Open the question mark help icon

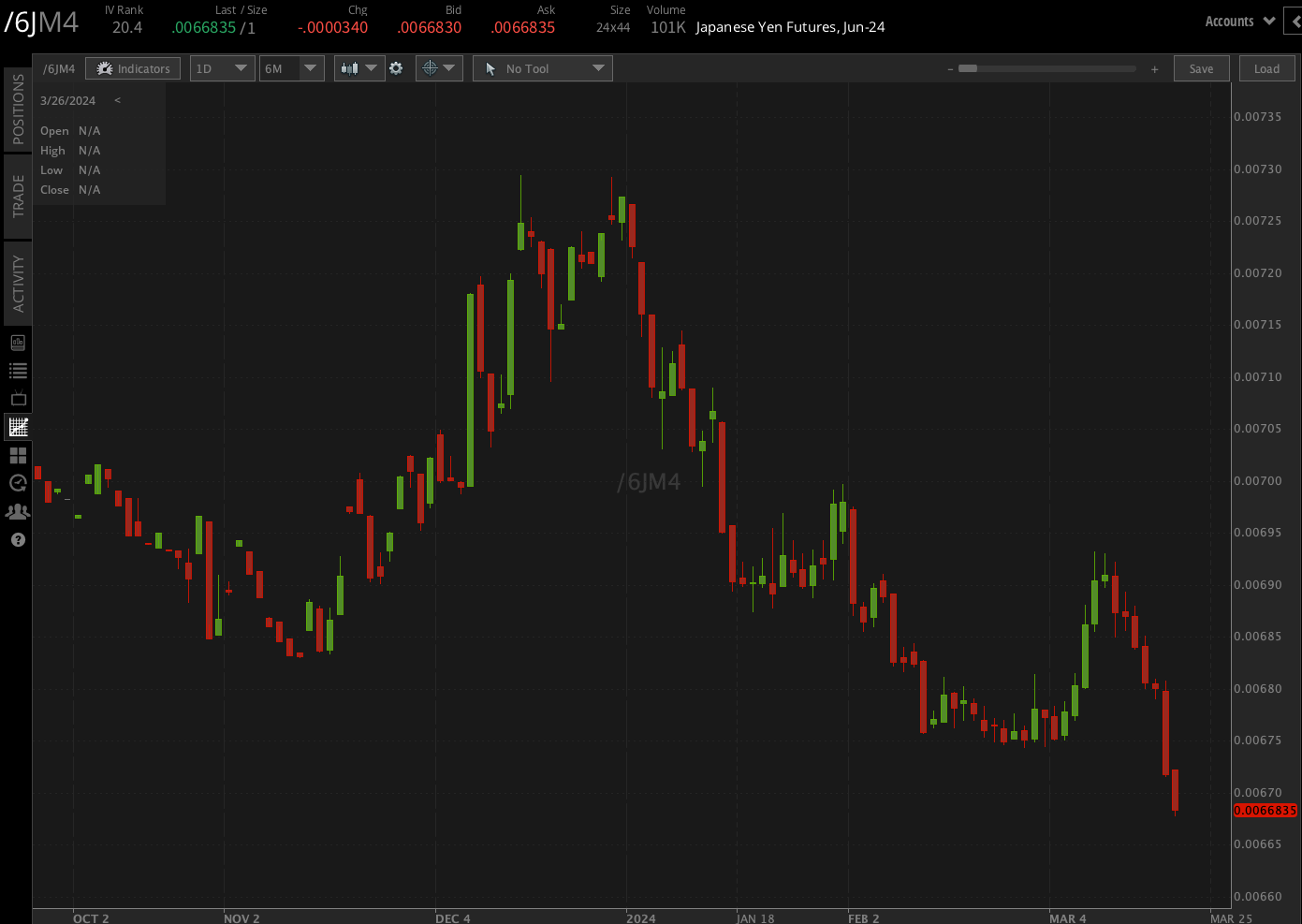pyautogui.click(x=18, y=539)
